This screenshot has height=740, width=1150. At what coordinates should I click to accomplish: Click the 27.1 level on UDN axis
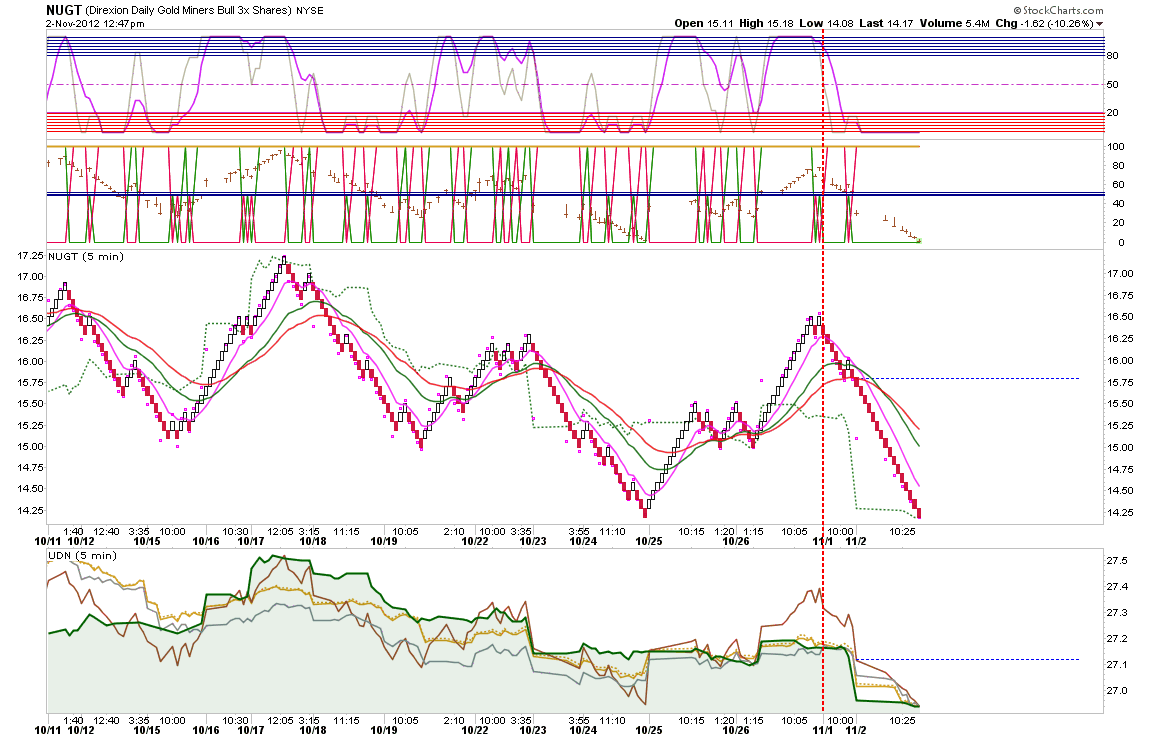1117,665
